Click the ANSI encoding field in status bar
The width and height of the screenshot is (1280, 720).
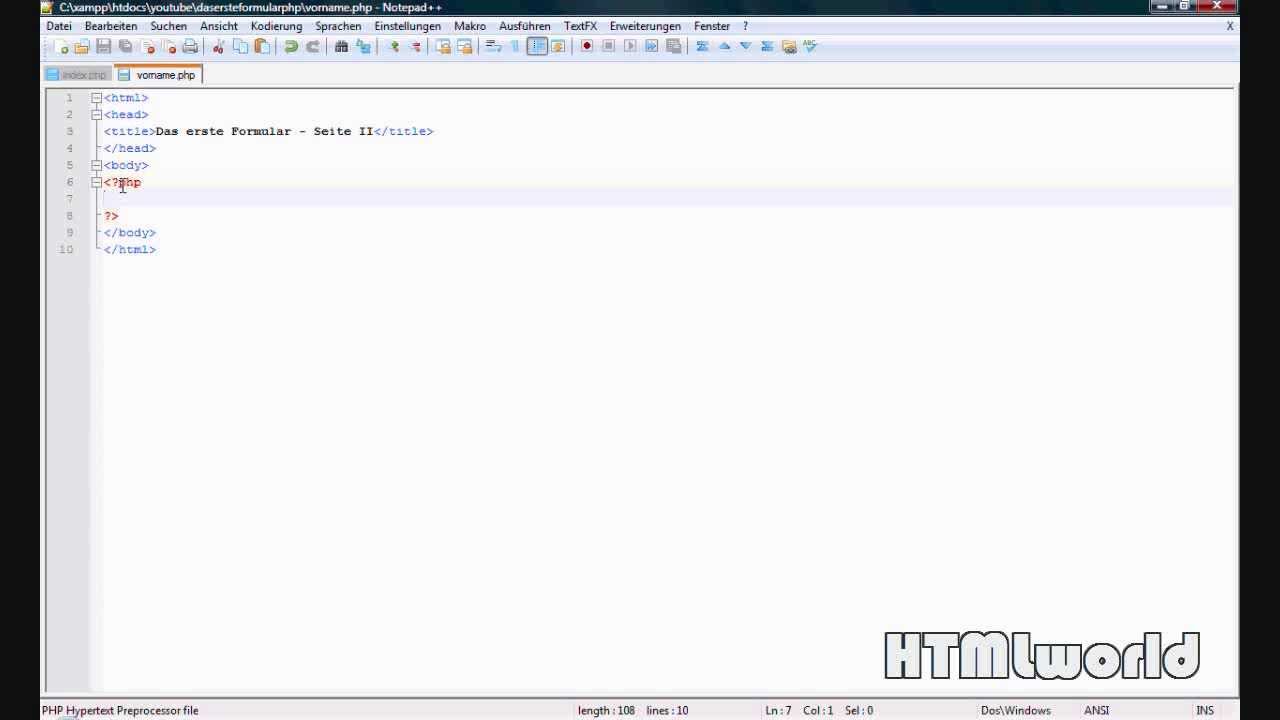pyautogui.click(x=1096, y=710)
